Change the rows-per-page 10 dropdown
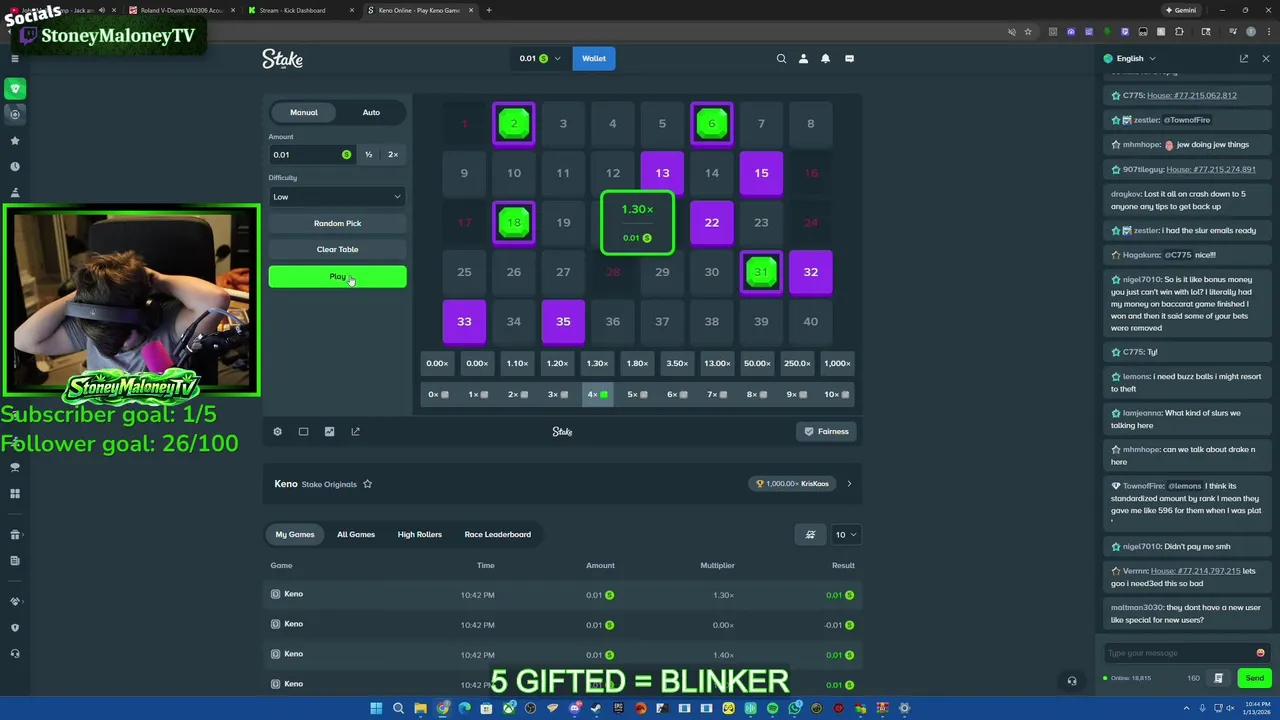 [845, 534]
